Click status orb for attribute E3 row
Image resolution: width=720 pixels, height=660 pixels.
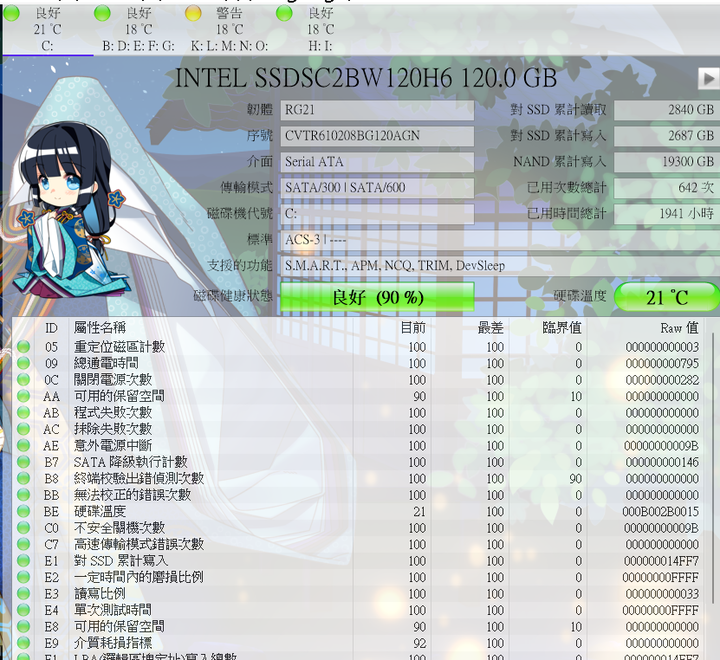click(x=23, y=594)
